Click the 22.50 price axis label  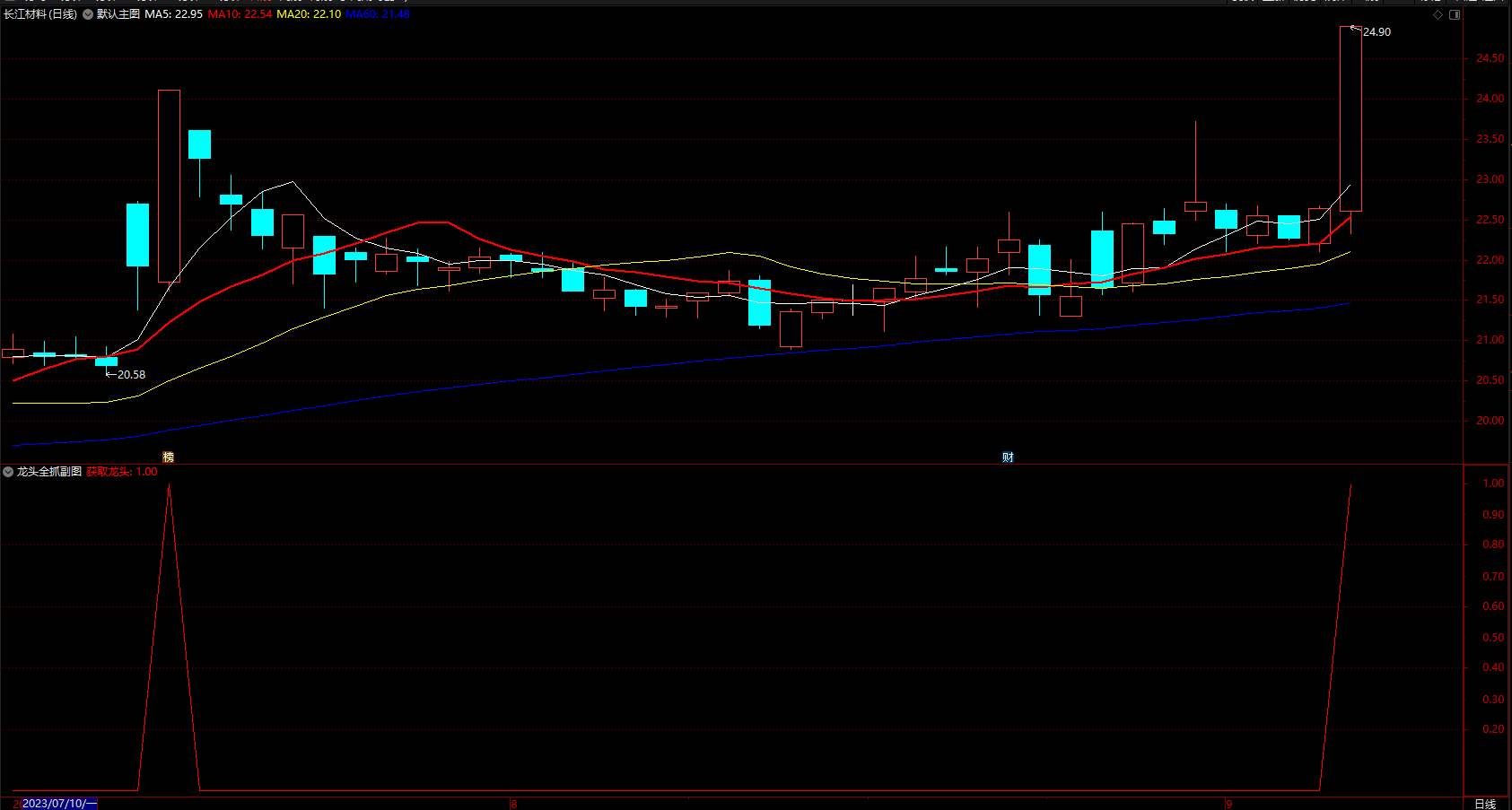(x=1490, y=220)
